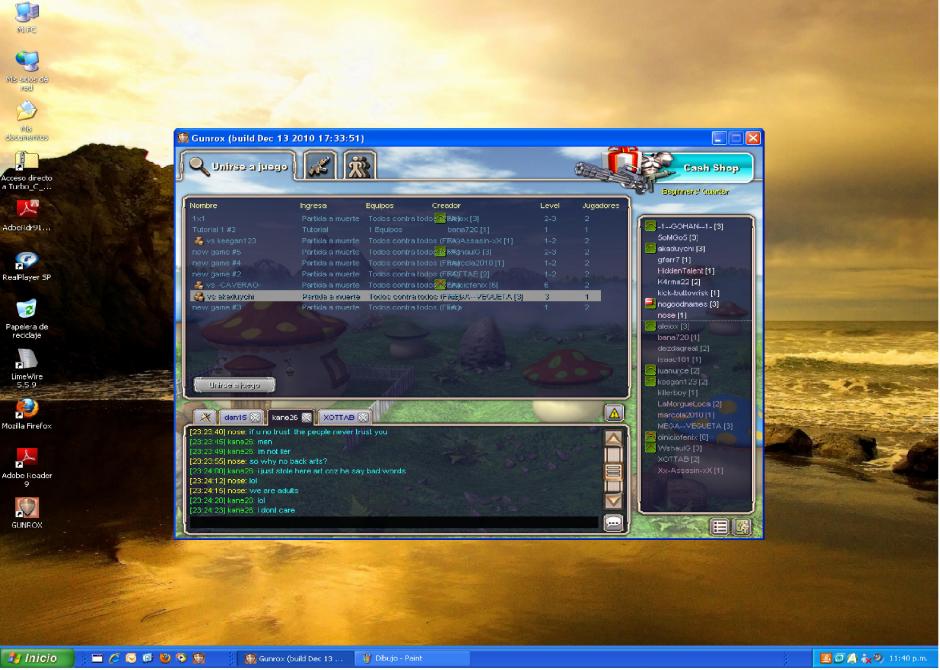Open the weapons tab with the rifle icon
This screenshot has width=940, height=670.
tap(321, 165)
